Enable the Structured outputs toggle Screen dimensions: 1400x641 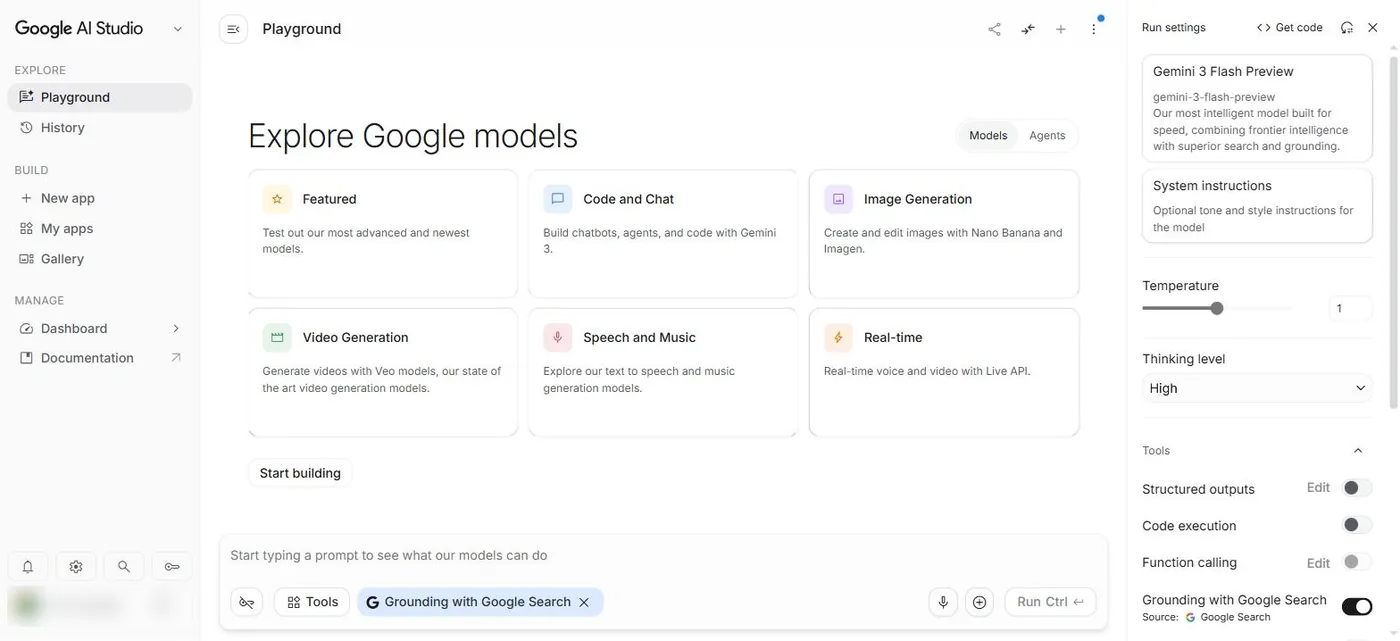tap(1357, 488)
